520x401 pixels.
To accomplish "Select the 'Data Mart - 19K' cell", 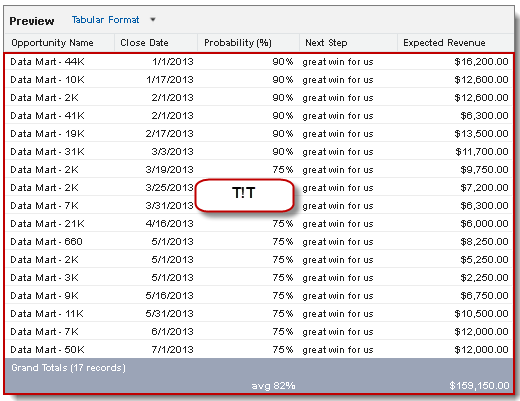I will [47, 134].
